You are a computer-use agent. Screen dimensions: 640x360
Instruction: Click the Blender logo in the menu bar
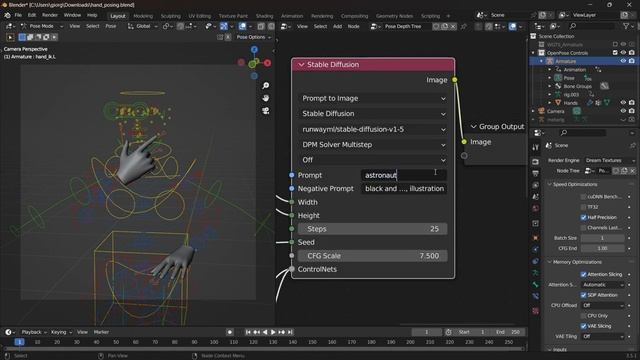click(x=7, y=16)
